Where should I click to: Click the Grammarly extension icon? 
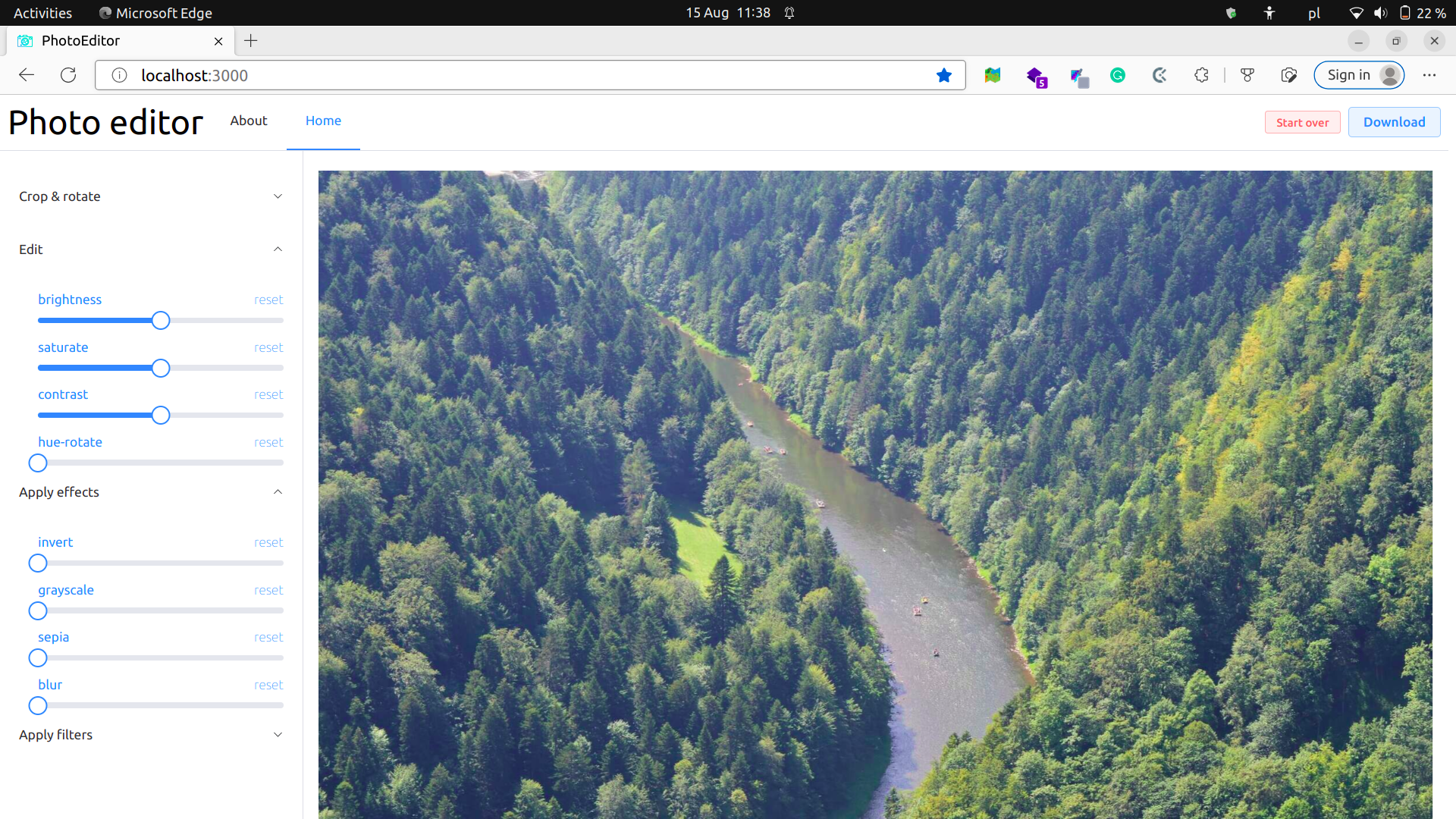[x=1118, y=75]
